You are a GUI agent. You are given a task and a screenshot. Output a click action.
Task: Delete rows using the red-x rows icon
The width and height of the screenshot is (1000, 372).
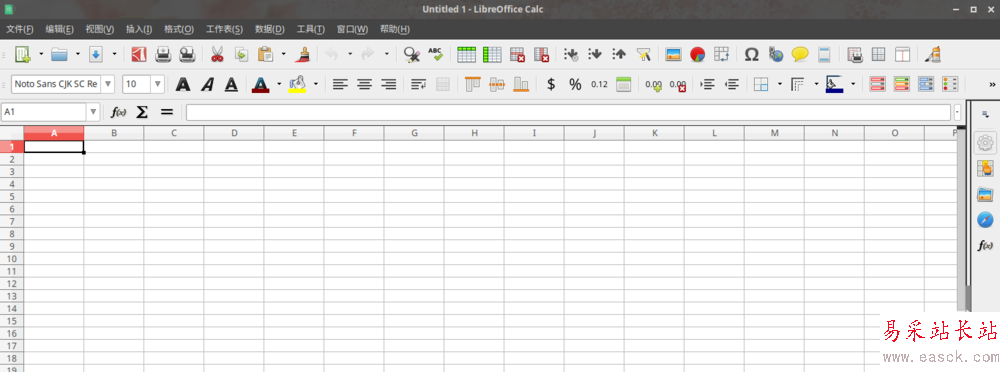(x=517, y=55)
